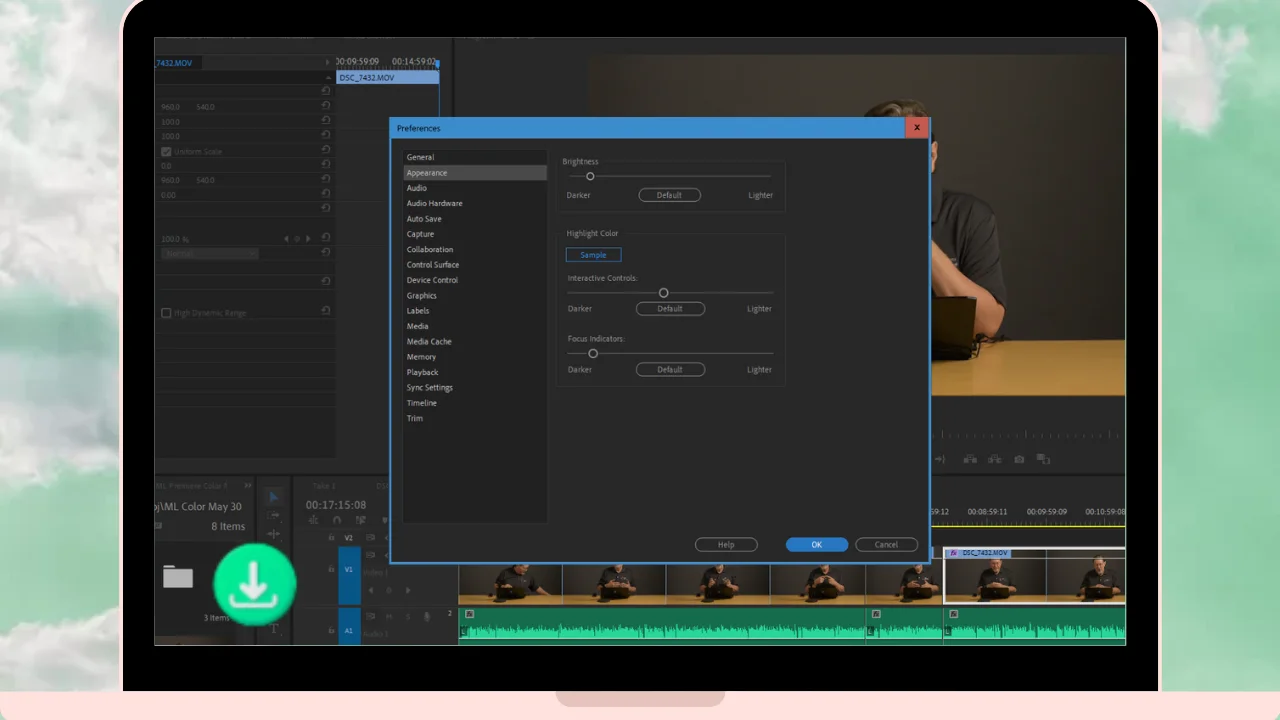
Task: Click Go to Out point icon
Action: pos(940,459)
